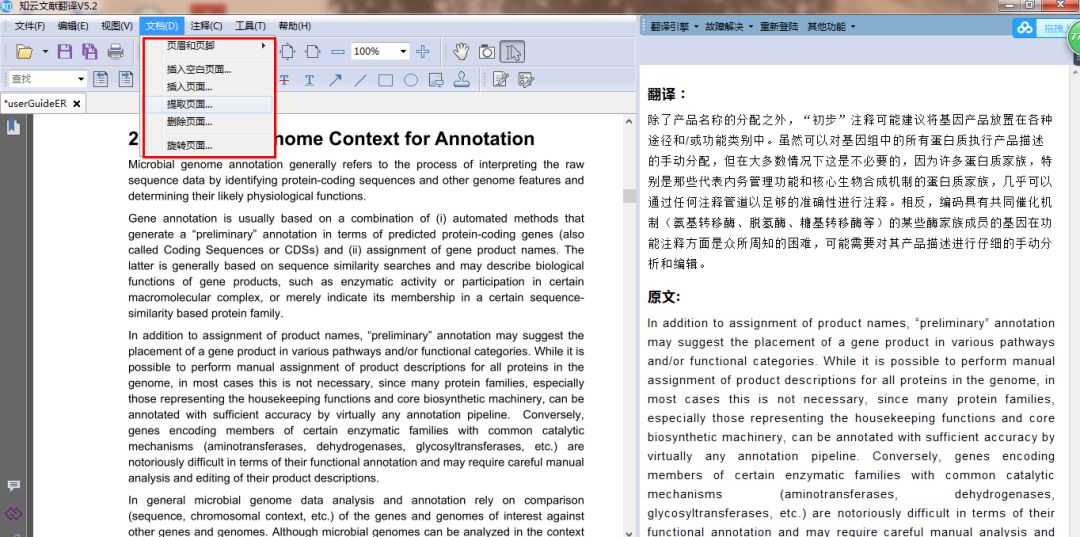1080x537 pixels.
Task: Click the open 文档(D) menu header
Action: [162, 26]
